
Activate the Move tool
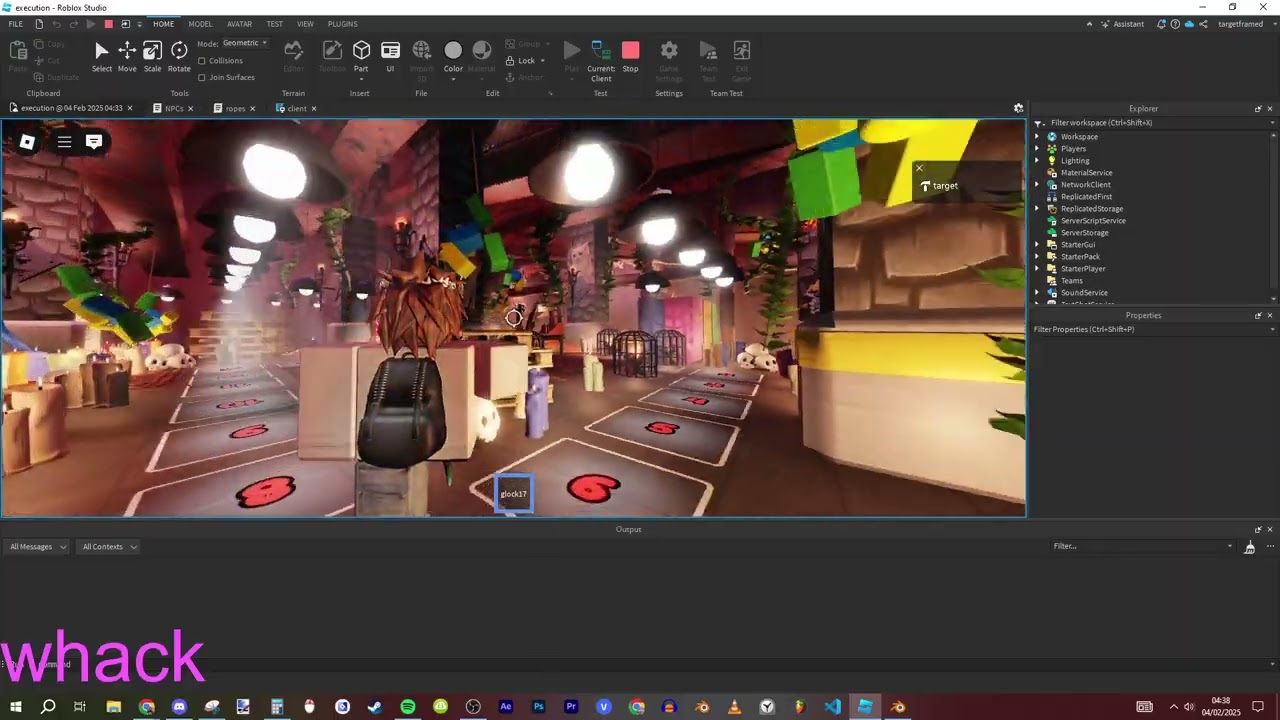point(127,57)
